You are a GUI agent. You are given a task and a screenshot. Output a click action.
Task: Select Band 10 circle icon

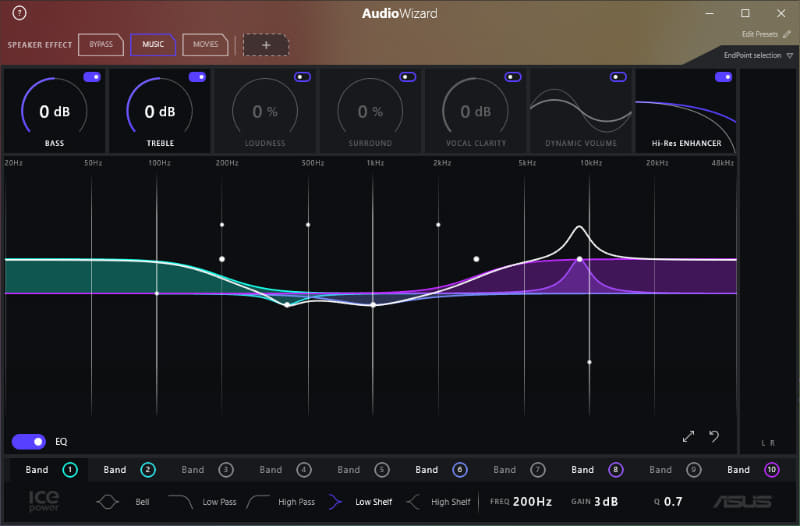(x=771, y=470)
